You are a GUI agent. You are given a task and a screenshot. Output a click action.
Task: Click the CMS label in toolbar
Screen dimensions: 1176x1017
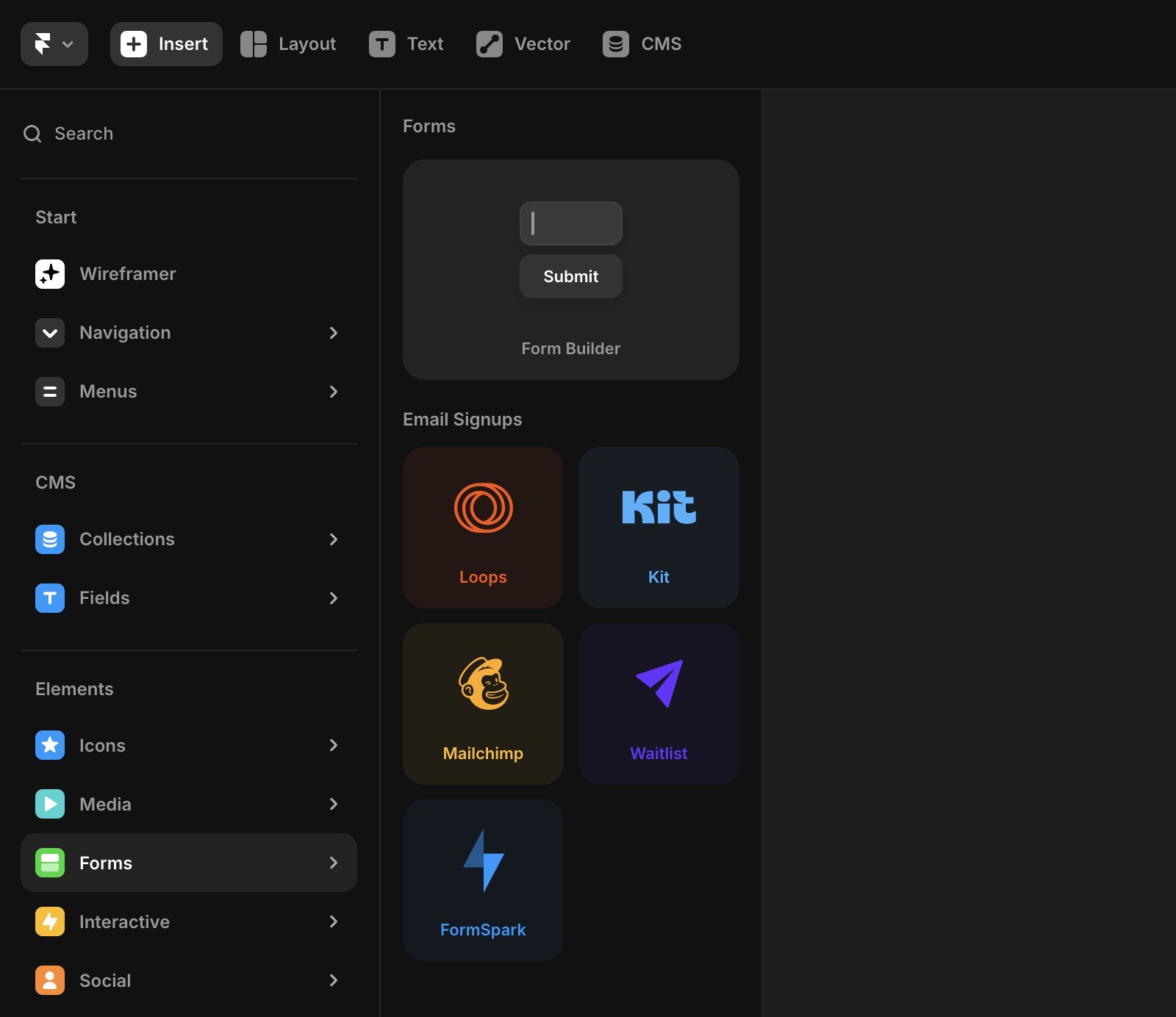click(x=661, y=44)
